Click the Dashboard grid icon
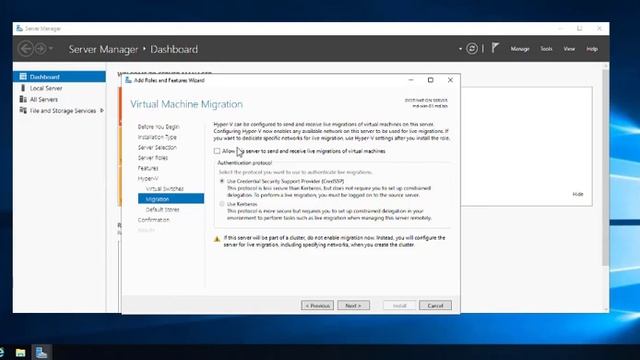 (x=23, y=76)
